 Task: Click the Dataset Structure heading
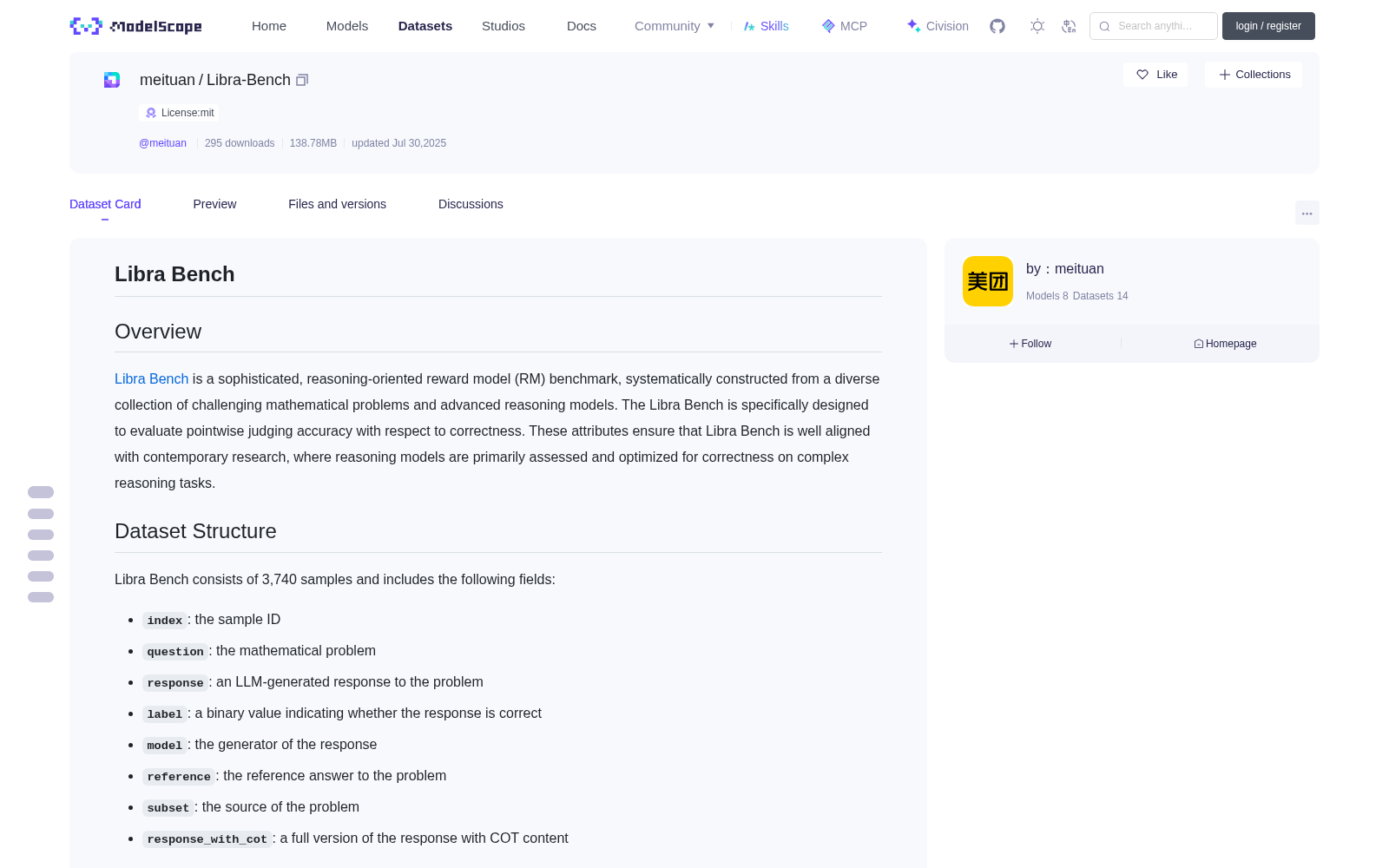point(195,531)
